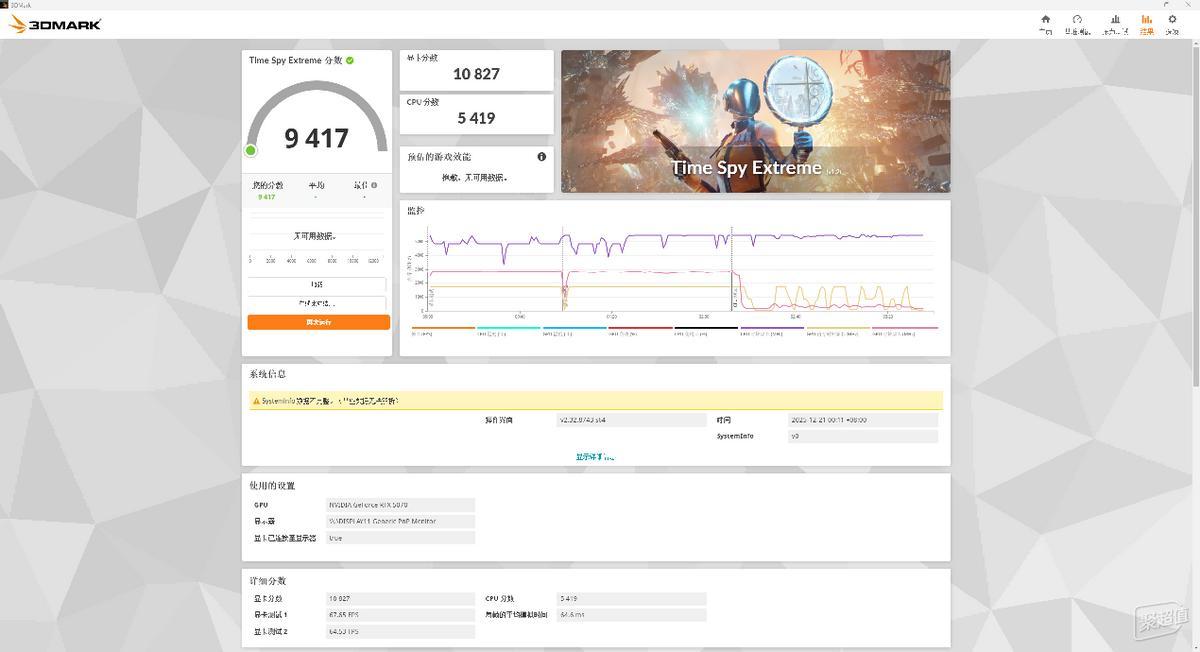Click the green verified checkmark beside Time Spy Extreme 分数
The image size is (1200, 652).
pos(349,60)
